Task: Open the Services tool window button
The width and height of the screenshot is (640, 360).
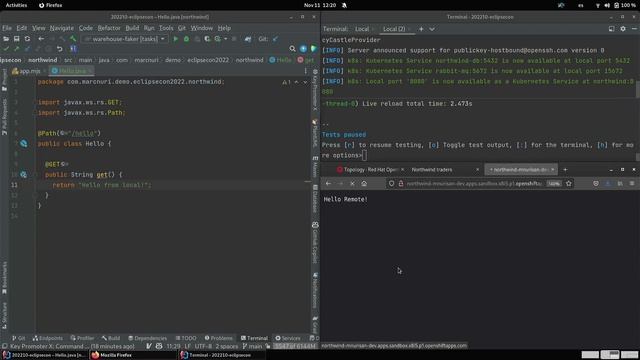Action: [288, 338]
